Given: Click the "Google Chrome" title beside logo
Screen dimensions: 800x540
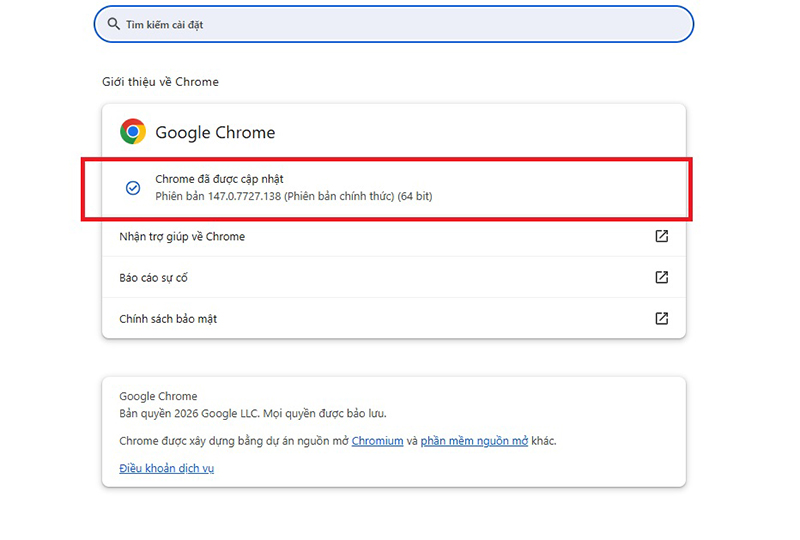Looking at the screenshot, I should point(215,133).
